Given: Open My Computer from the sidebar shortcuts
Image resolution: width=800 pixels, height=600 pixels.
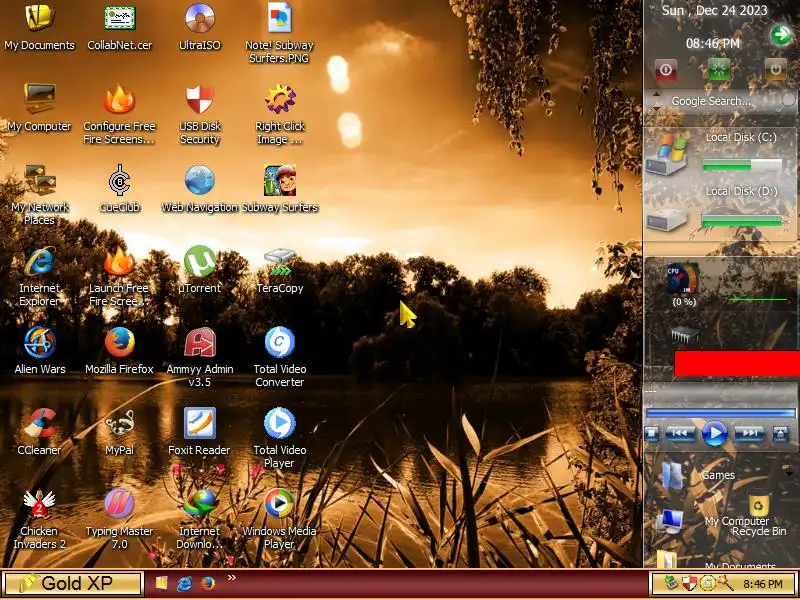Looking at the screenshot, I should [x=670, y=521].
